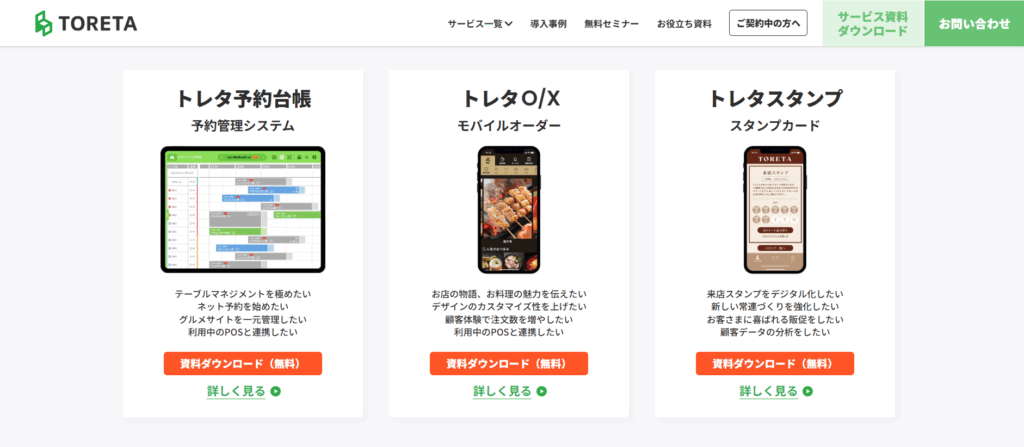Click the mobile order phone image
Image resolution: width=1024 pixels, height=447 pixels.
click(509, 209)
